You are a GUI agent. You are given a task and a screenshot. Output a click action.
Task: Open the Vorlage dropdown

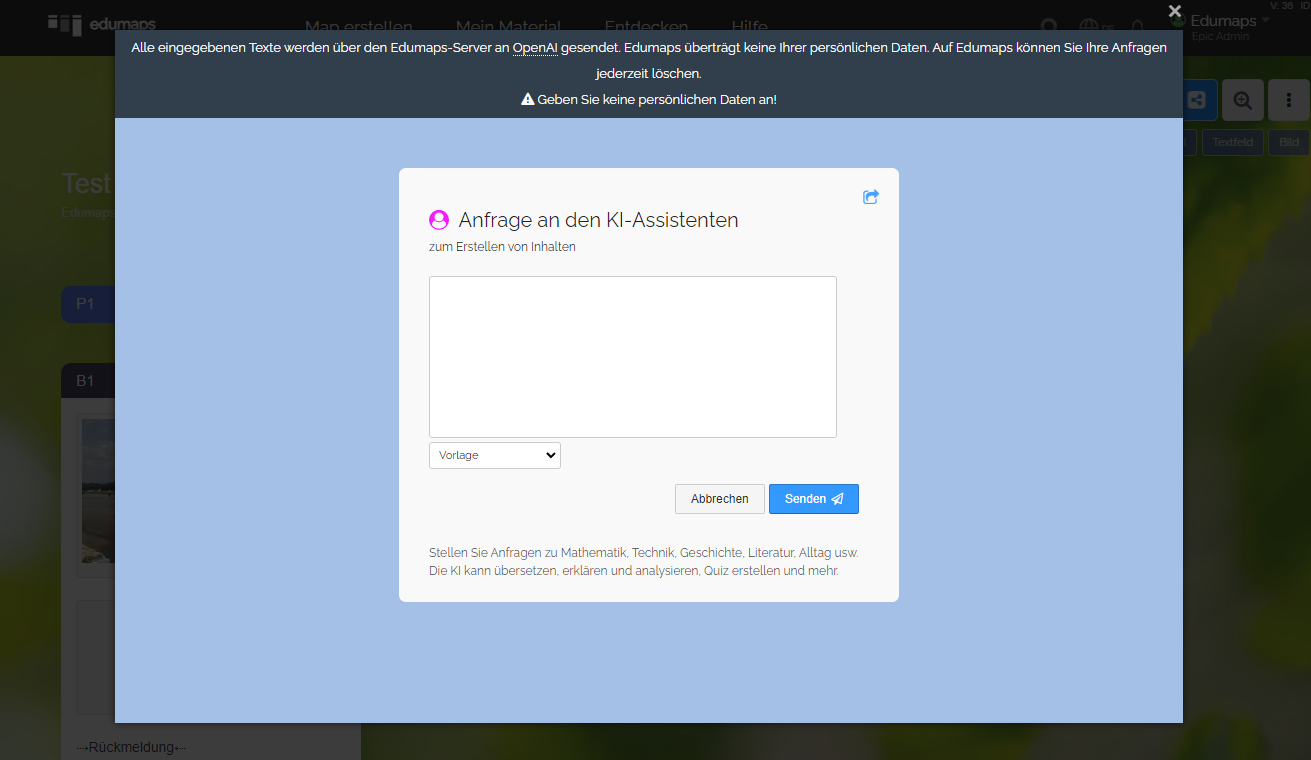coord(495,455)
